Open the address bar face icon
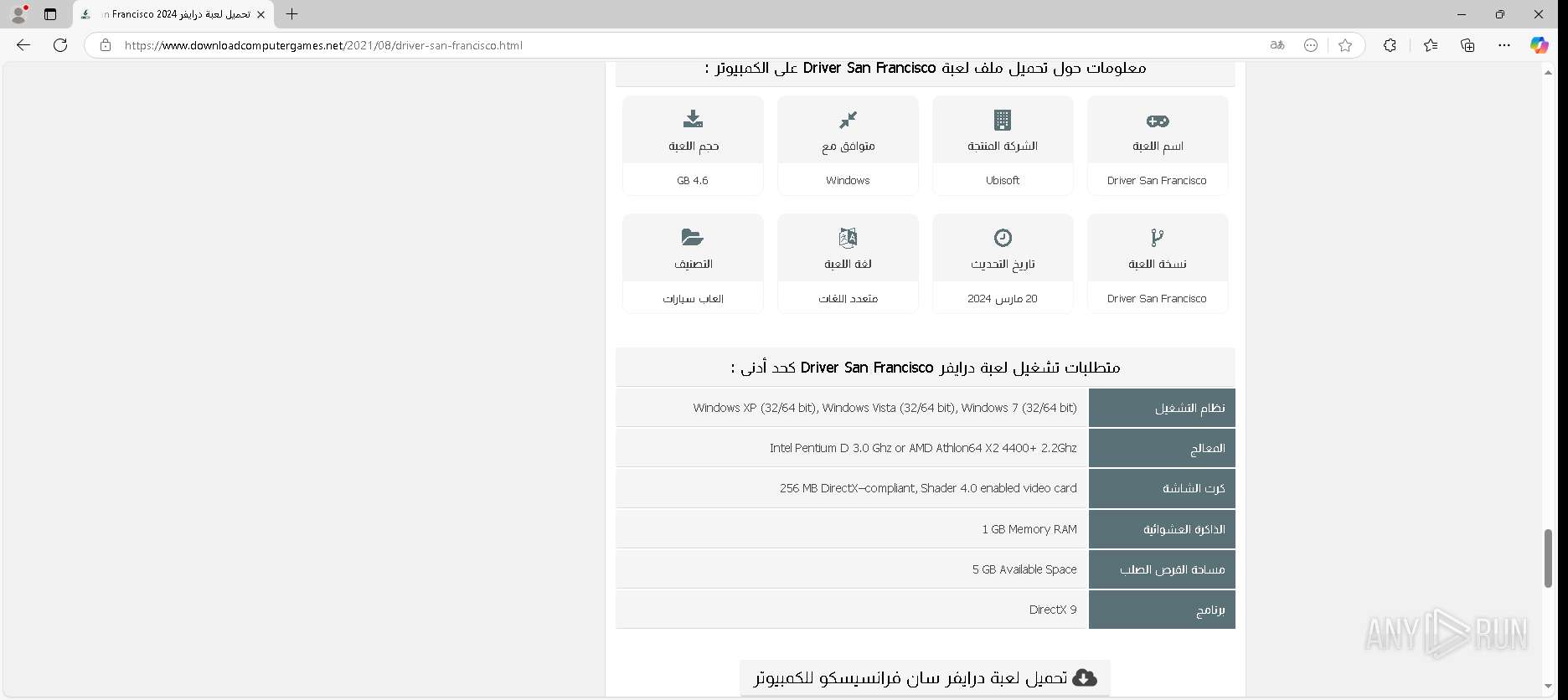This screenshot has height=700, width=1568. coord(1311,45)
